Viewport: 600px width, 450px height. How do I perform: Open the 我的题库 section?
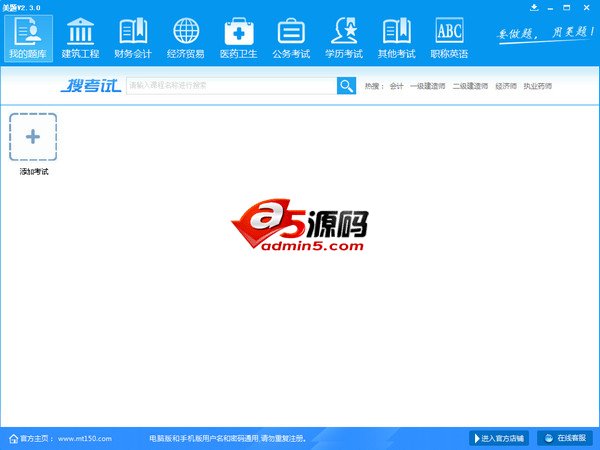pos(28,38)
